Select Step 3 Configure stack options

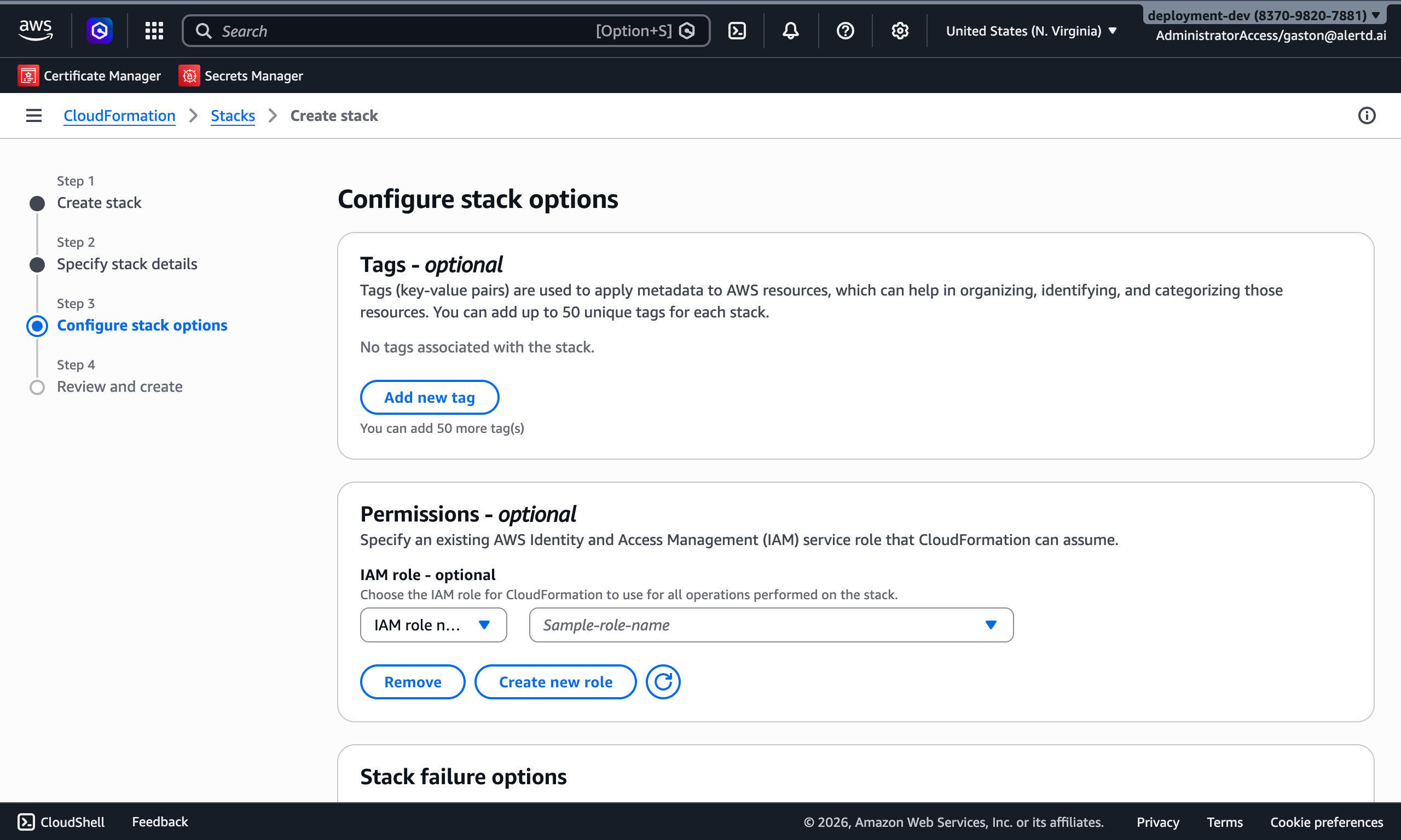(142, 326)
